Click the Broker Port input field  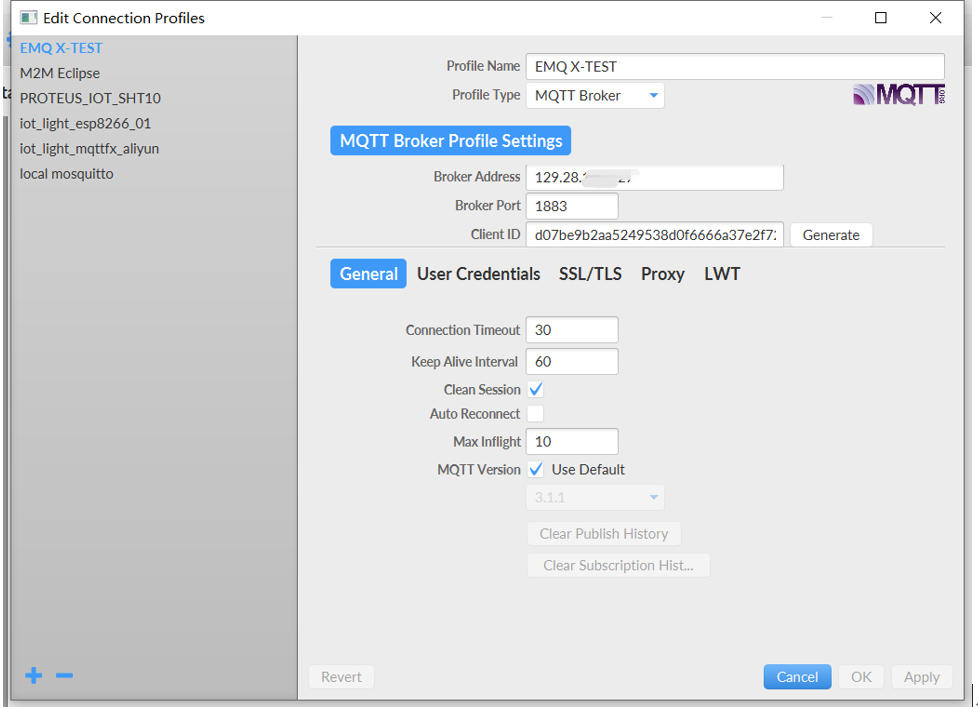click(571, 205)
